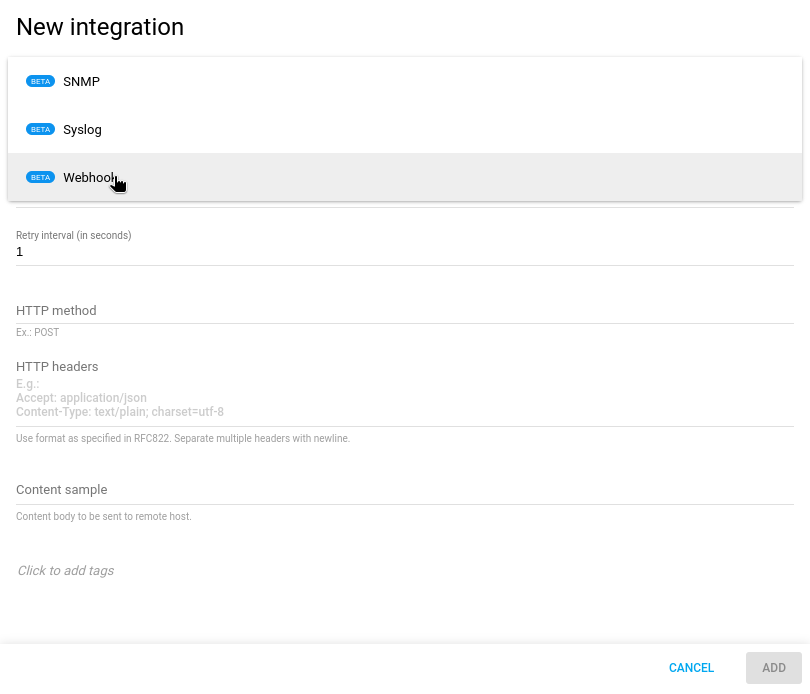Open the tags editor via Click to add tags

coord(65,570)
